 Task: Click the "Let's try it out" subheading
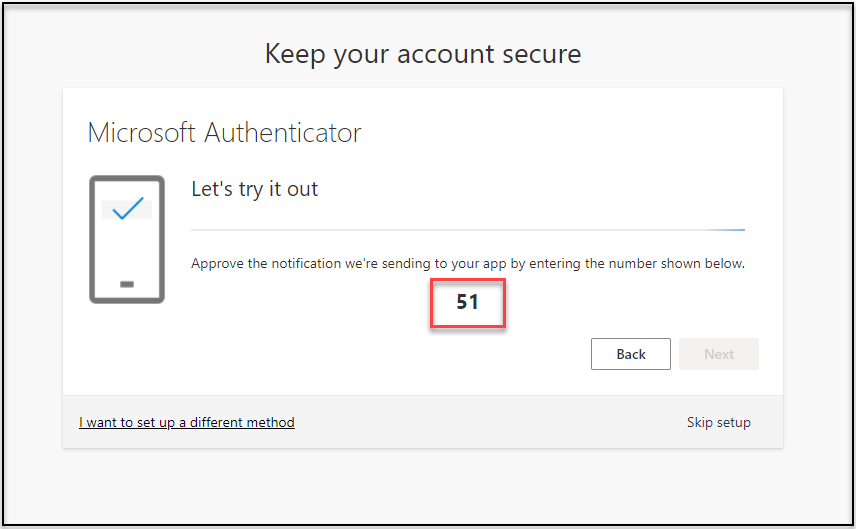254,188
